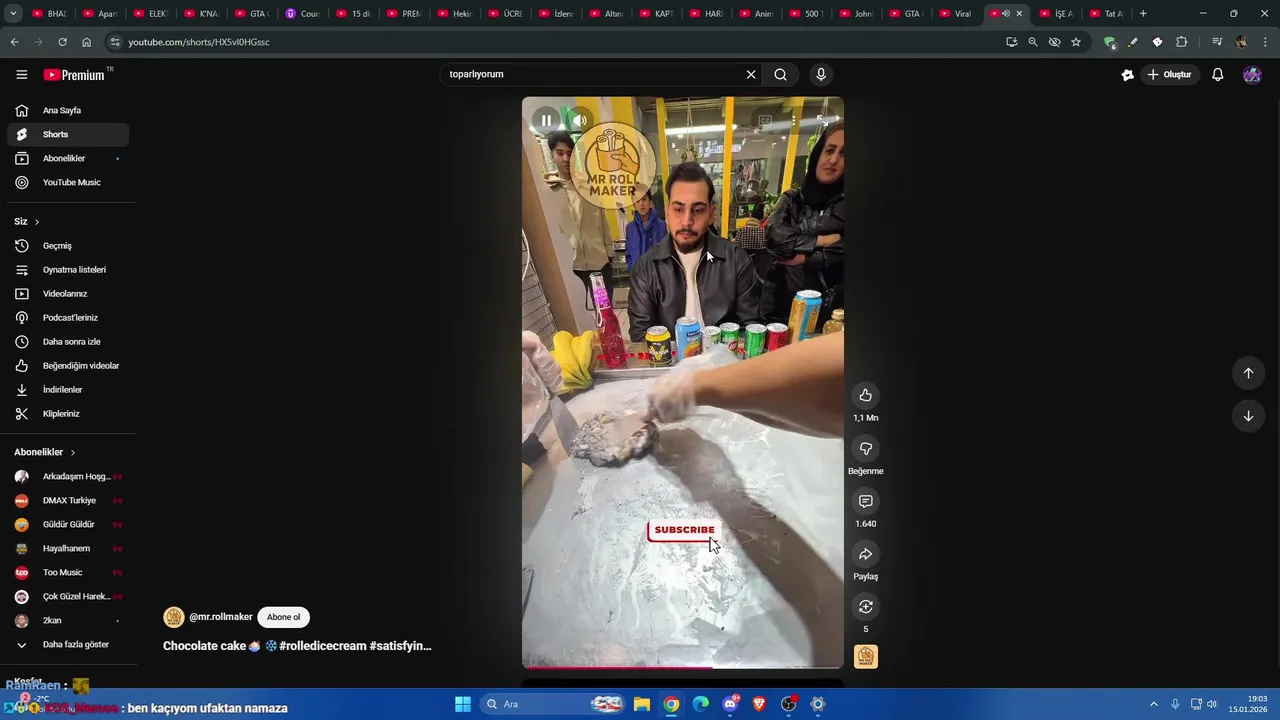Open the sound source thumbnail
The width and height of the screenshot is (1280, 720).
click(866, 657)
